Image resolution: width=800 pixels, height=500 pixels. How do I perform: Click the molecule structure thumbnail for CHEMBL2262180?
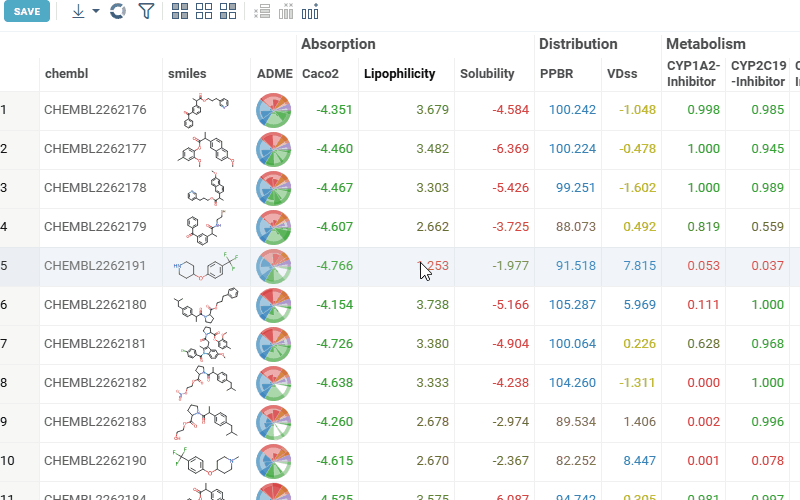pyautogui.click(x=207, y=305)
